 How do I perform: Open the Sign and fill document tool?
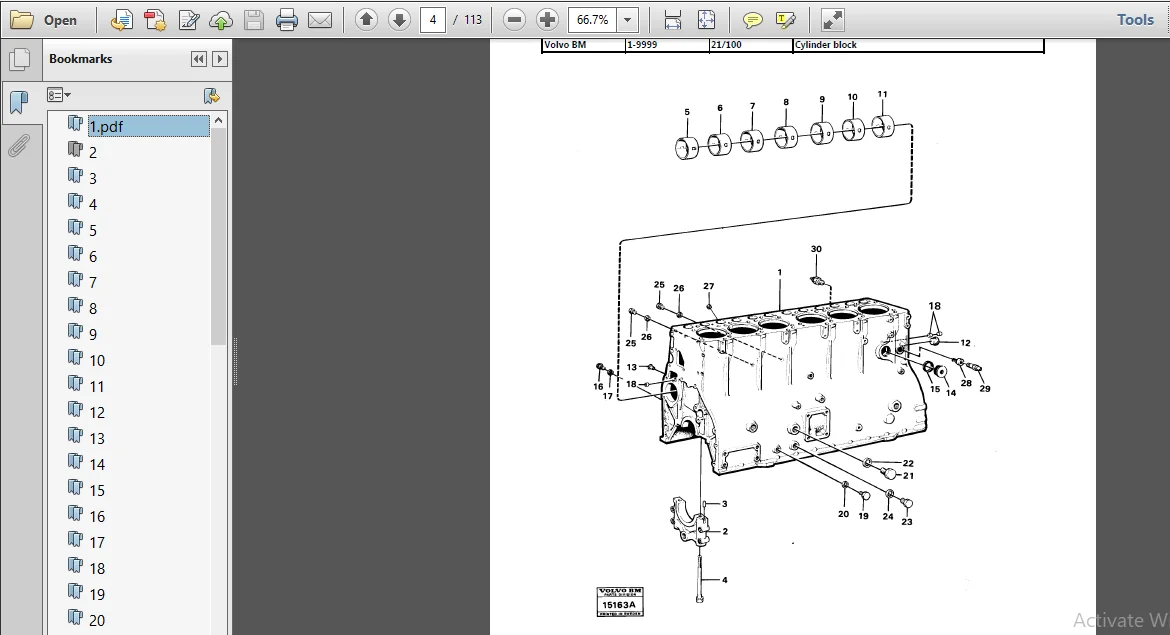189,20
